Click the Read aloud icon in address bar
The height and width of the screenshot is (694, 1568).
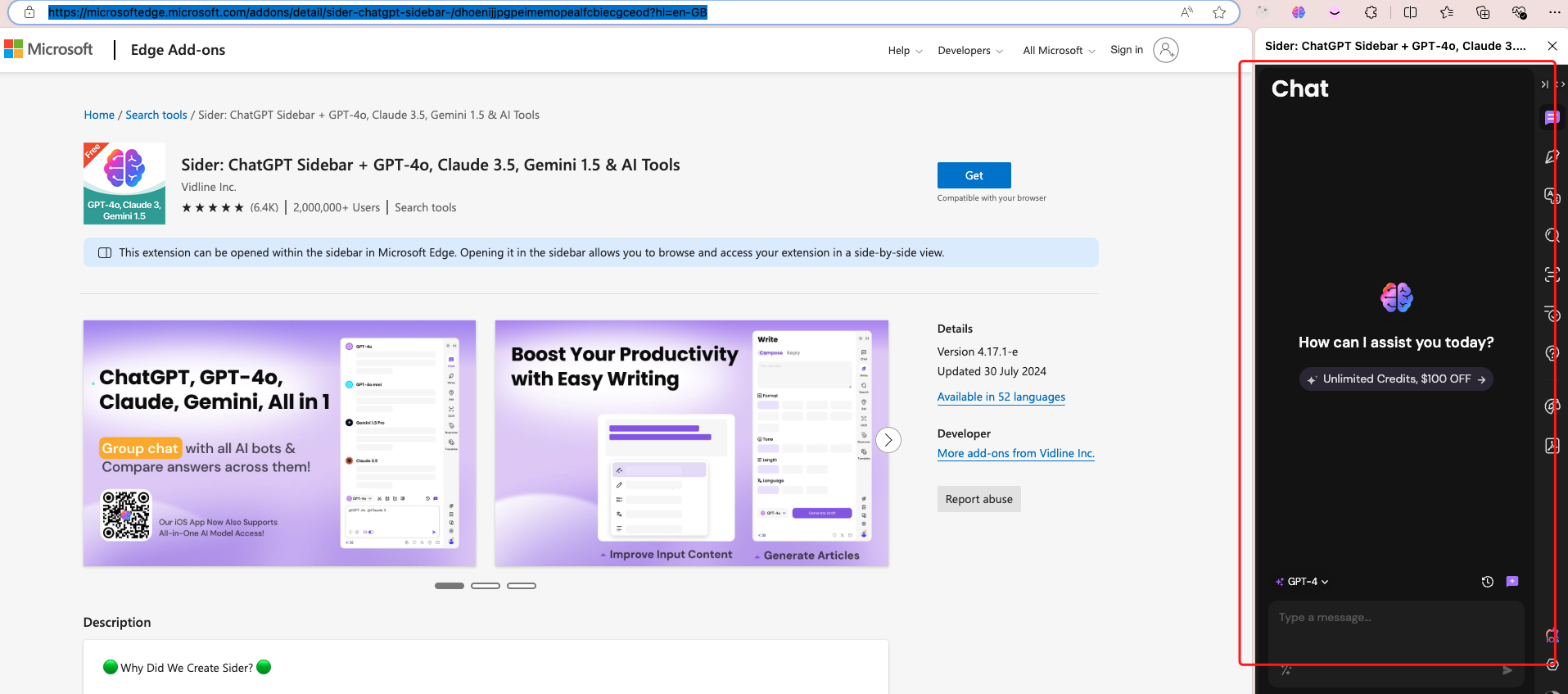click(1186, 12)
